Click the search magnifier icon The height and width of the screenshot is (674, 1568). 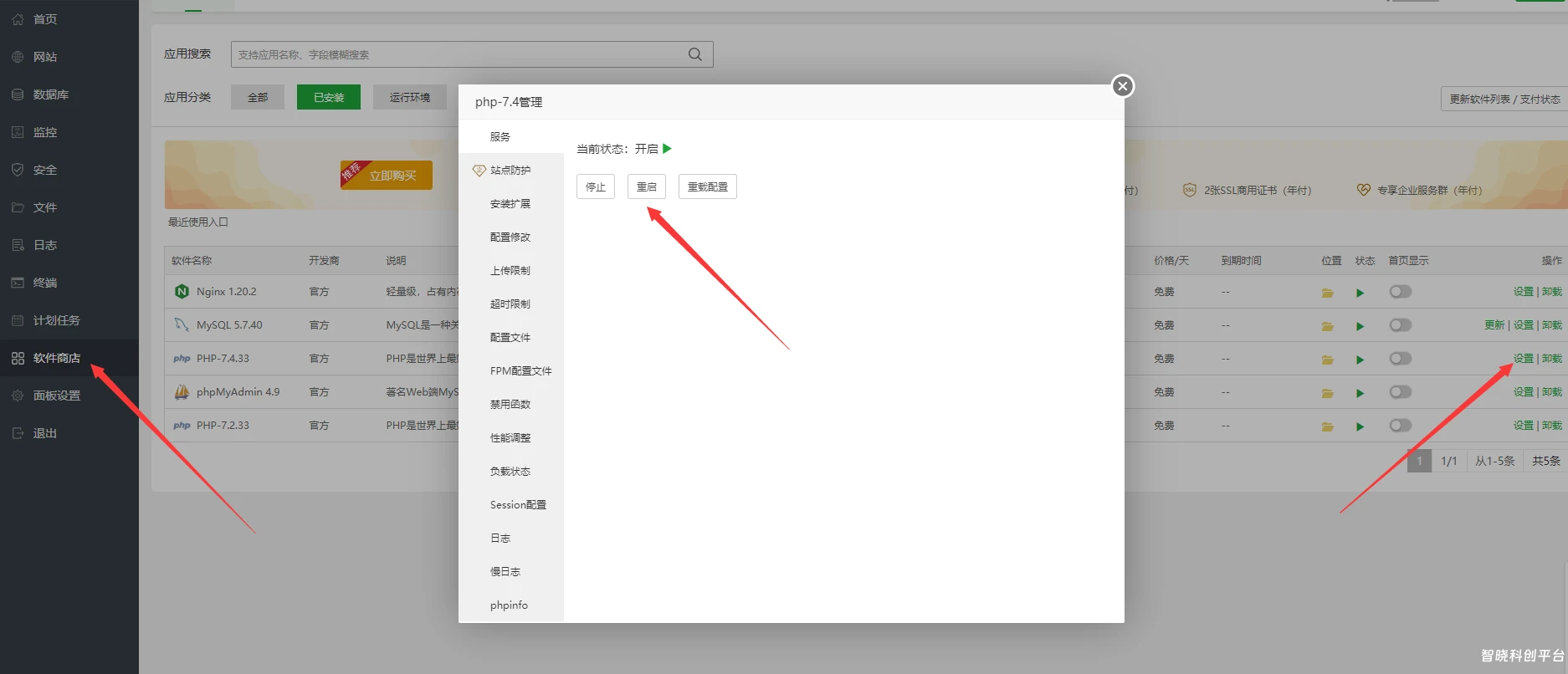(x=694, y=54)
